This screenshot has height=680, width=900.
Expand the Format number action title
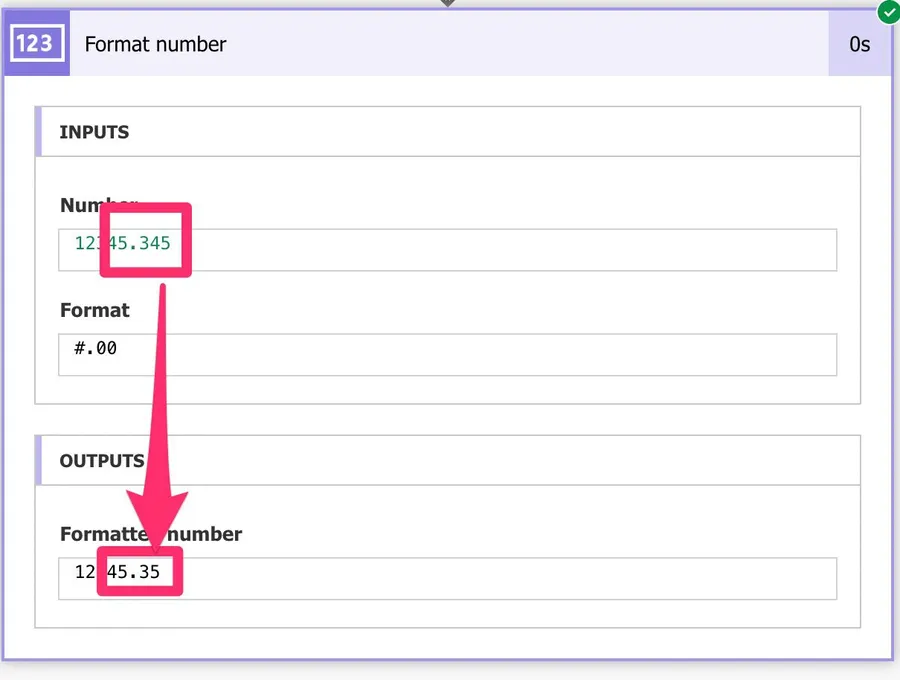[155, 44]
